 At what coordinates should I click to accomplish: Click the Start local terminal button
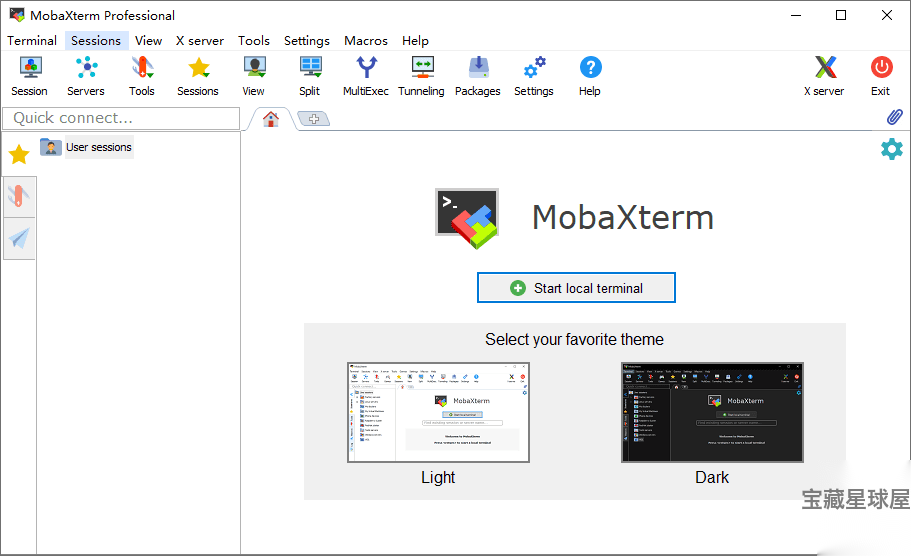point(576,288)
